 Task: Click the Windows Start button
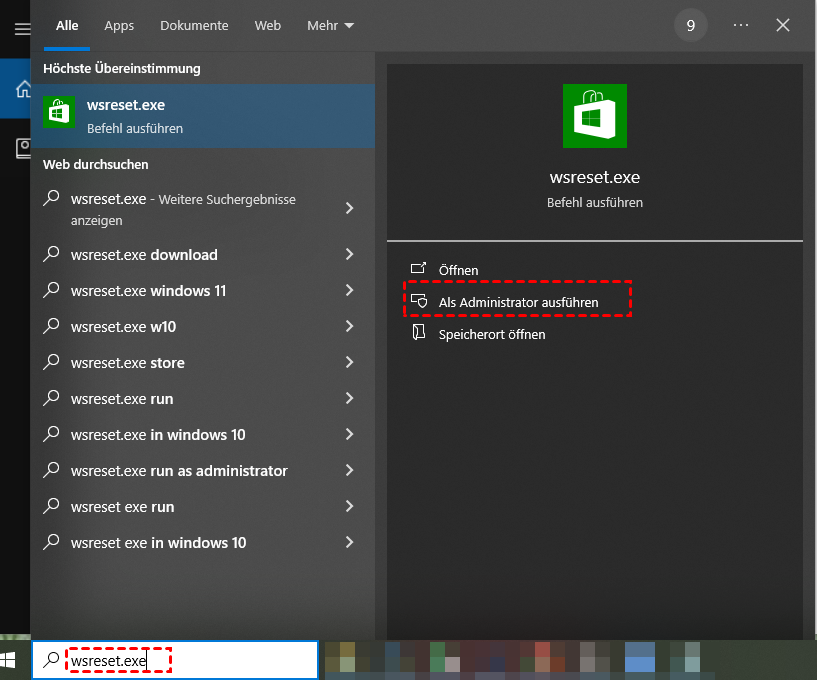pyautogui.click(x=9, y=660)
